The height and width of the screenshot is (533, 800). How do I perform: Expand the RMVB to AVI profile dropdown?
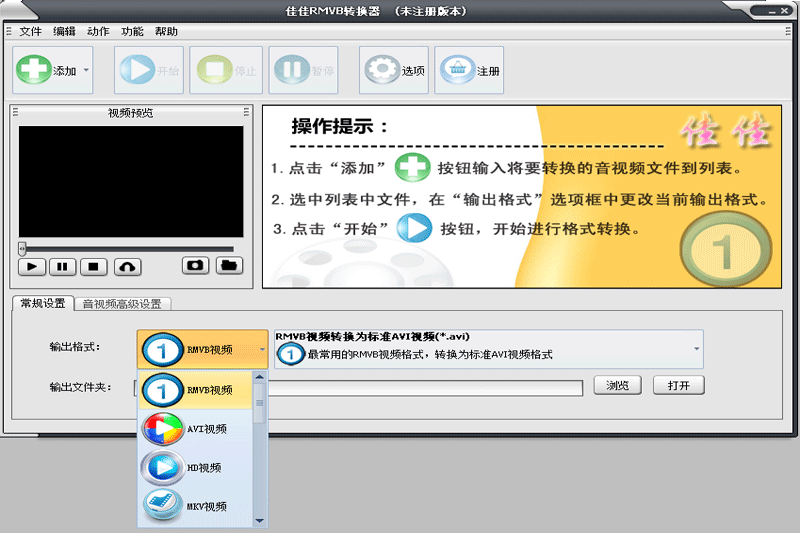[x=696, y=349]
